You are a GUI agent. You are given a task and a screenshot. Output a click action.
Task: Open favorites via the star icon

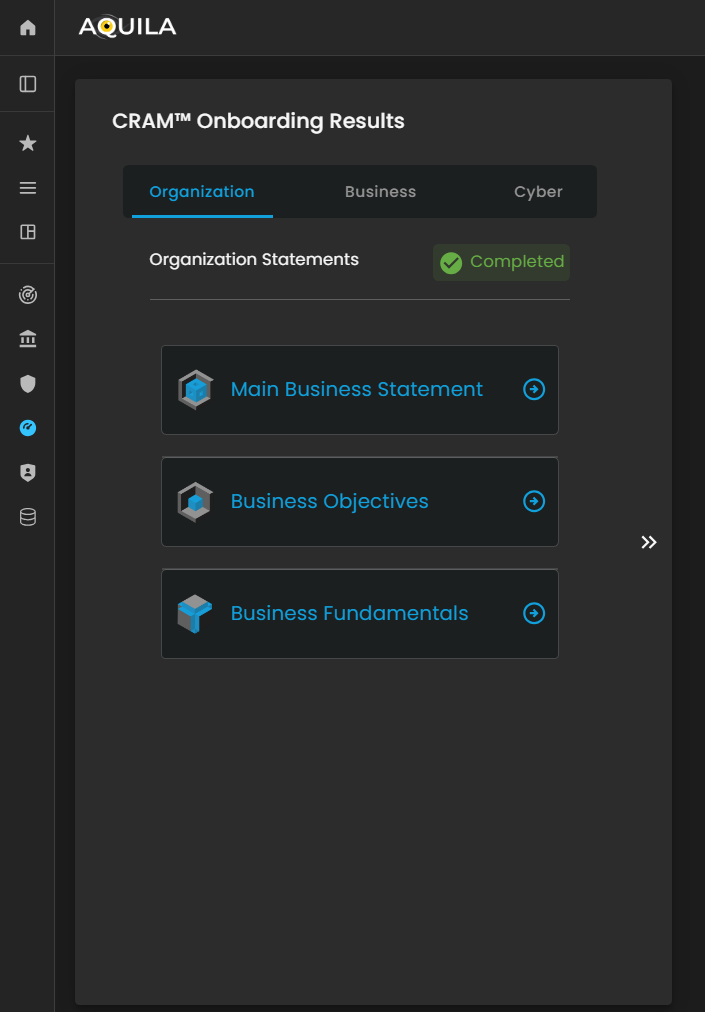pos(28,144)
